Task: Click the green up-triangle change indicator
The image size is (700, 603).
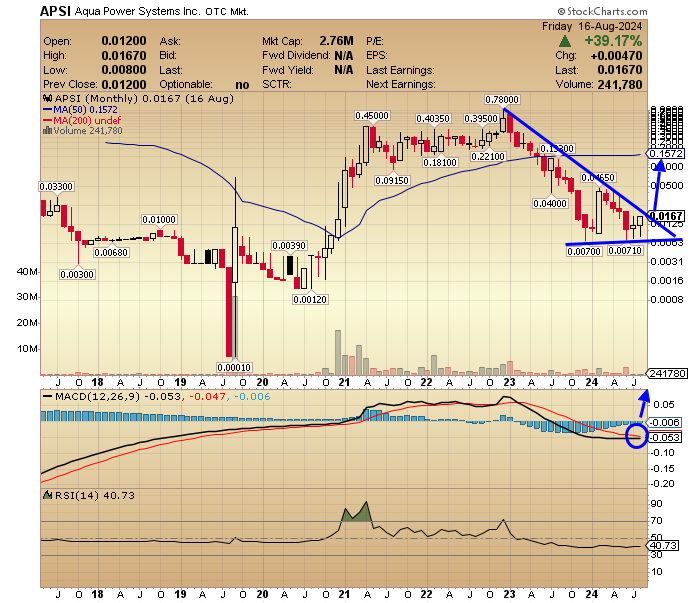Action: 565,42
